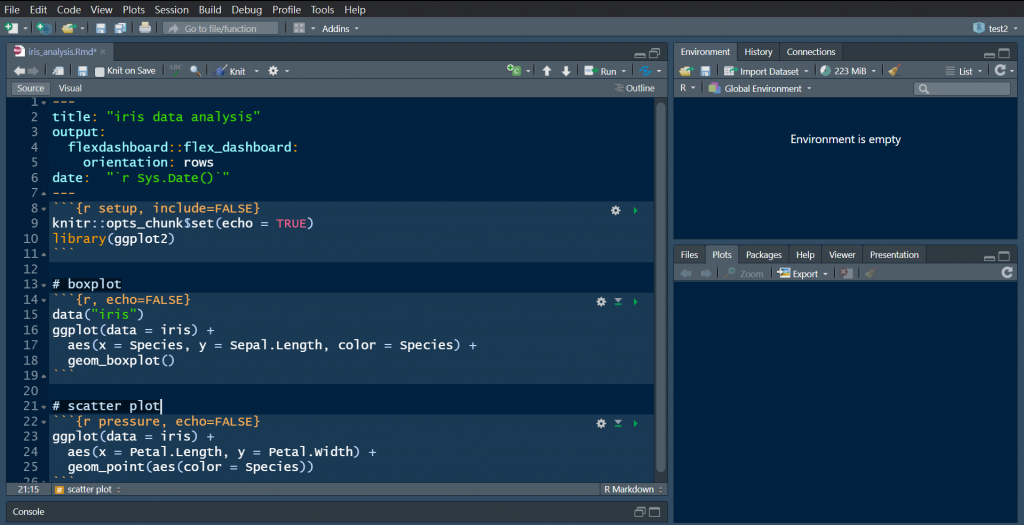Open pressure chunk options gear

point(601,423)
